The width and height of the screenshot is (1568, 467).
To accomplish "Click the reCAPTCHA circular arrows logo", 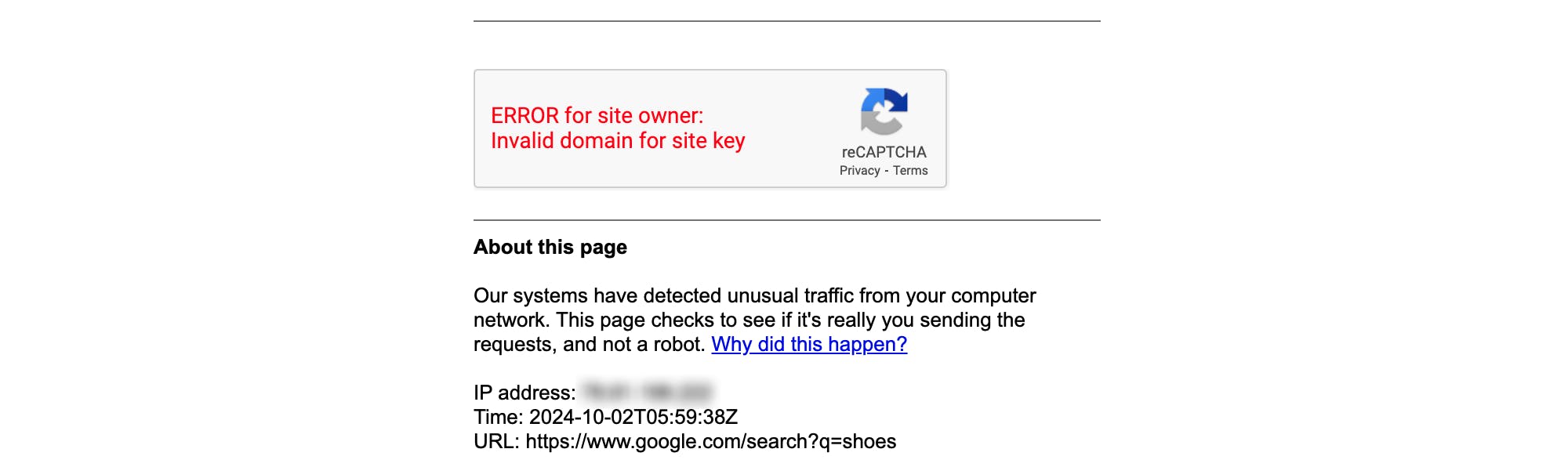I will click(884, 111).
